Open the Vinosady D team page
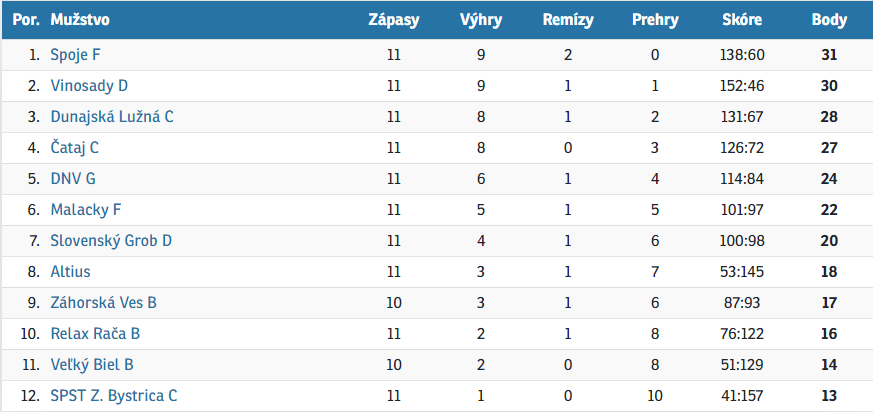Screen dimensions: 873x412 coord(89,86)
